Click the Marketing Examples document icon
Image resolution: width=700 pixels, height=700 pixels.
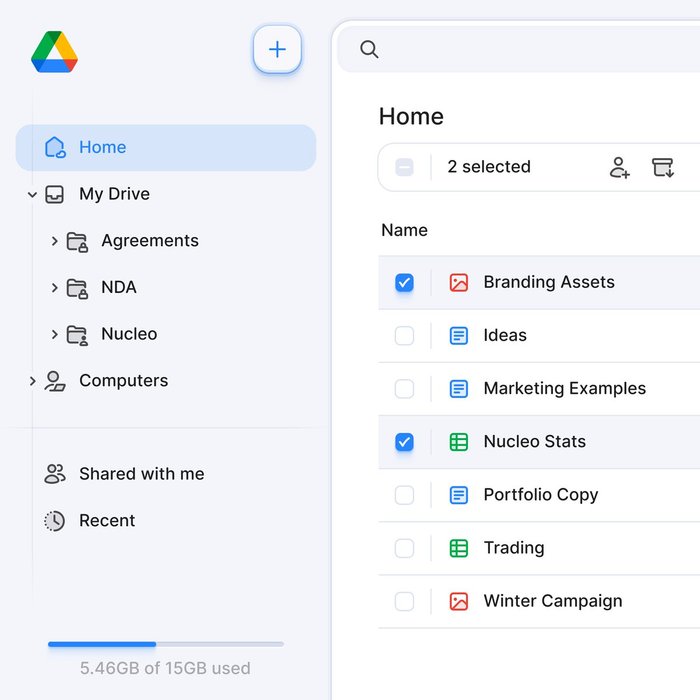pos(458,389)
